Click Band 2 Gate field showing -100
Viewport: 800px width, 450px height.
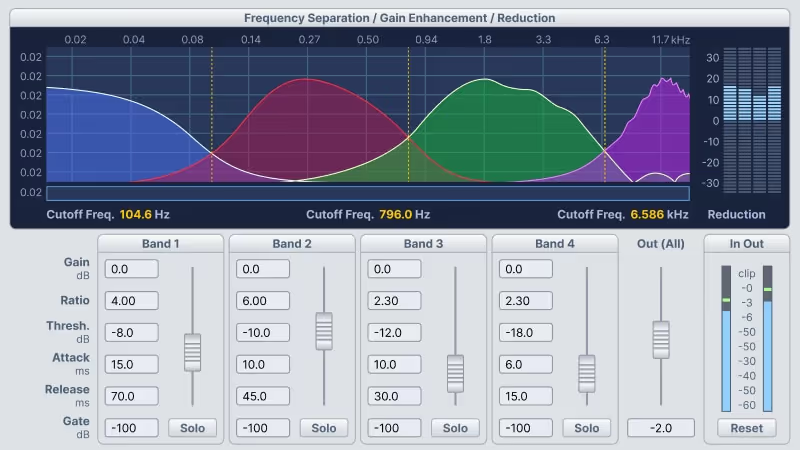263,428
